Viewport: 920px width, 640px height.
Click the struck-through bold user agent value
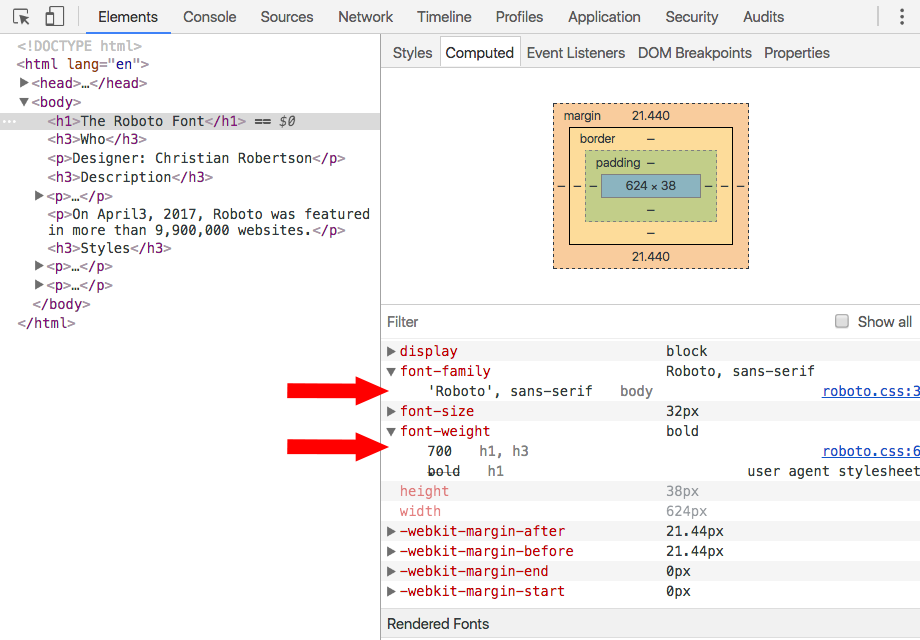coord(444,471)
